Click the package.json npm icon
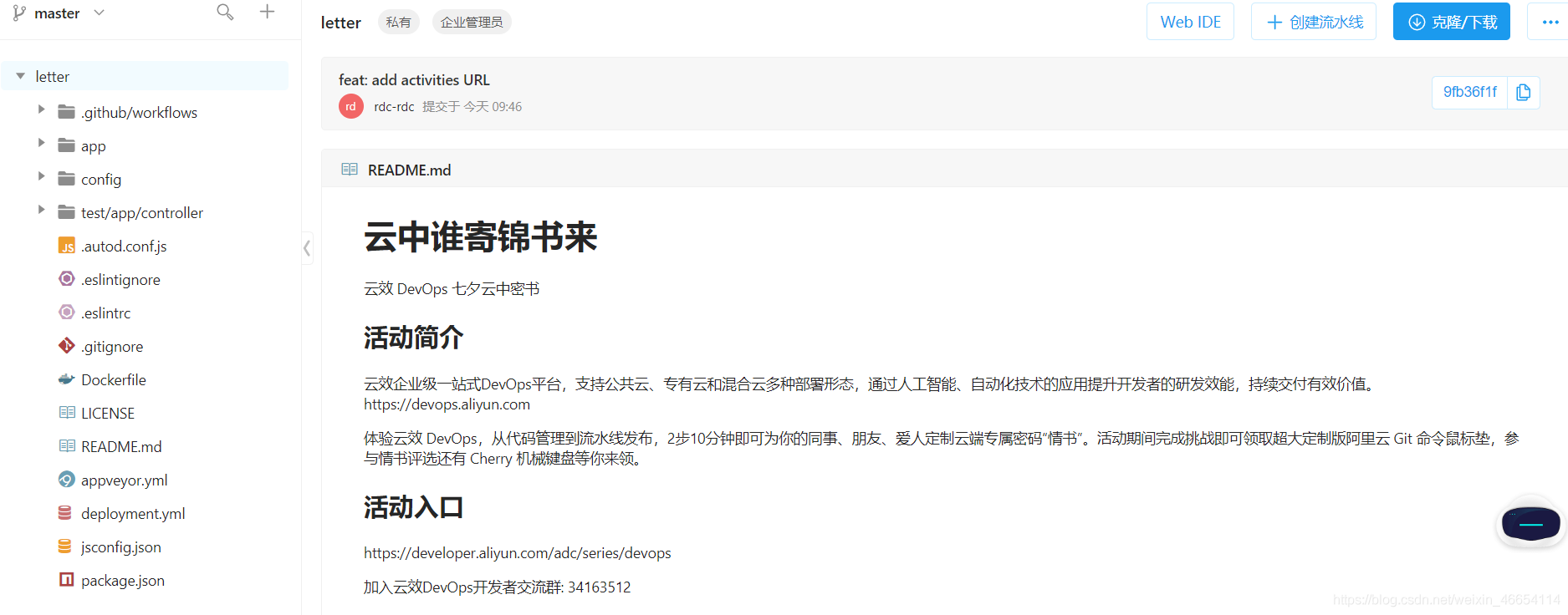 (x=67, y=579)
